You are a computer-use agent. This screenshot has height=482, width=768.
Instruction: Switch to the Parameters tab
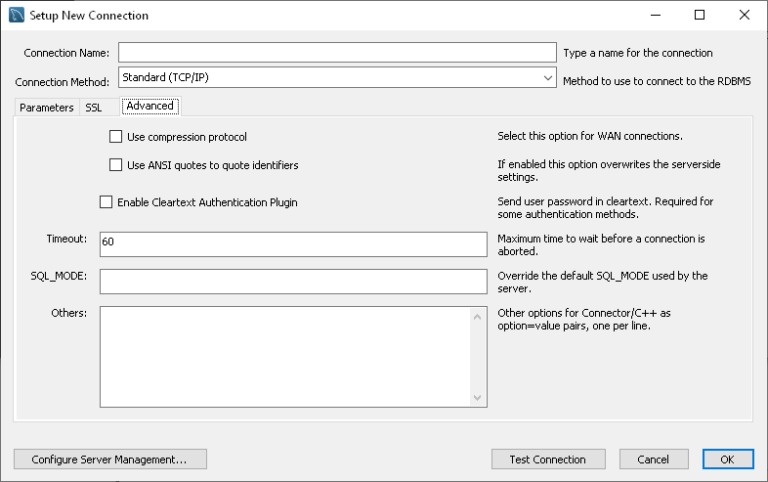(47, 108)
